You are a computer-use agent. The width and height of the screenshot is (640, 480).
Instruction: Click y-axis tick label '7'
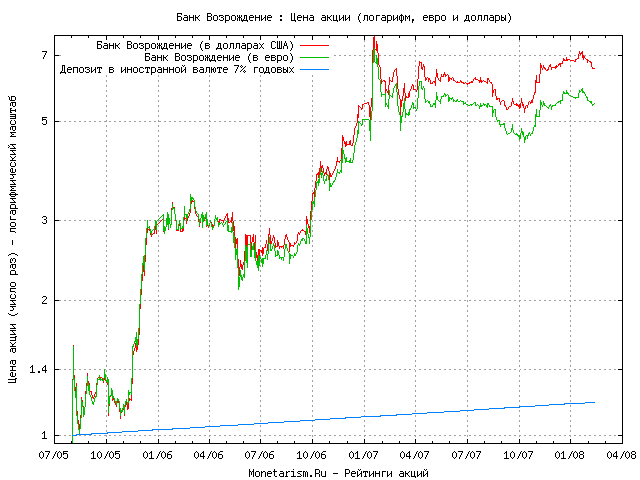44,55
